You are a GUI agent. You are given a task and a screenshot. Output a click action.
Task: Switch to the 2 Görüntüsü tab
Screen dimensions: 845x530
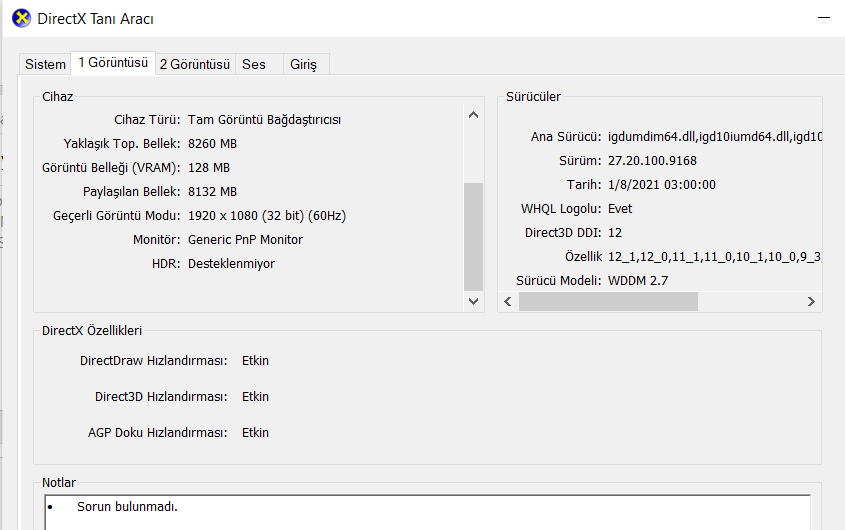(x=195, y=64)
